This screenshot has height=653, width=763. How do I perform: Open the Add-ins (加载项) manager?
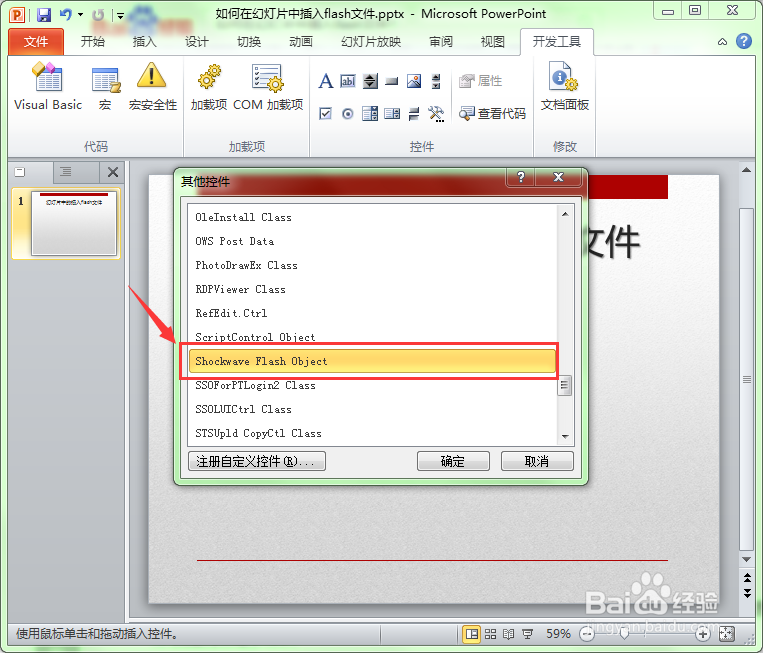[x=209, y=88]
